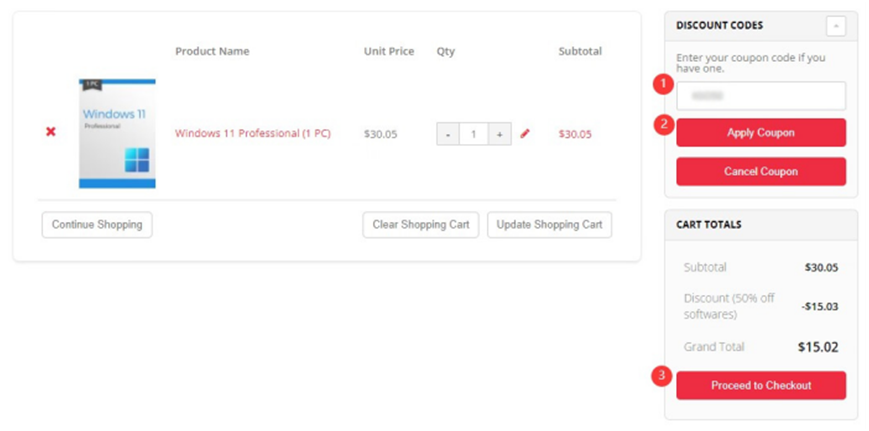
Task: Collapse the Discount Codes panel
Action: pos(835,26)
